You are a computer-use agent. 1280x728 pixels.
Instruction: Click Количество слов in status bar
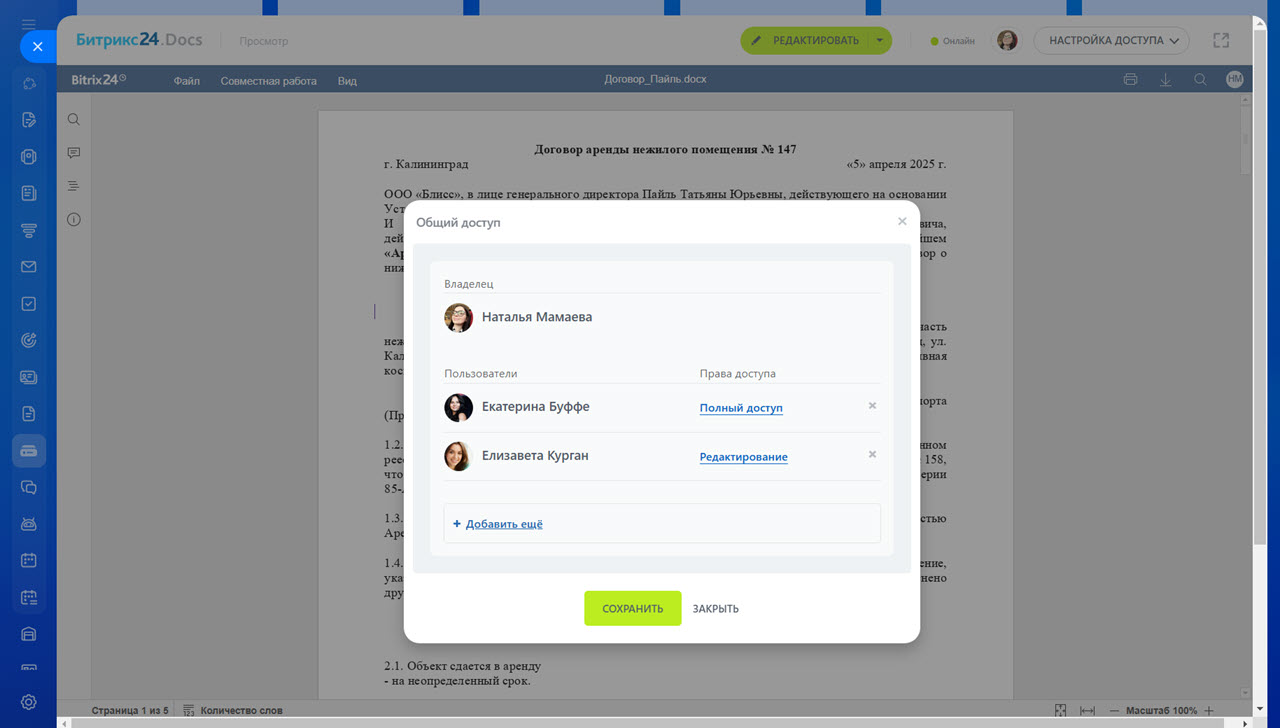241,711
